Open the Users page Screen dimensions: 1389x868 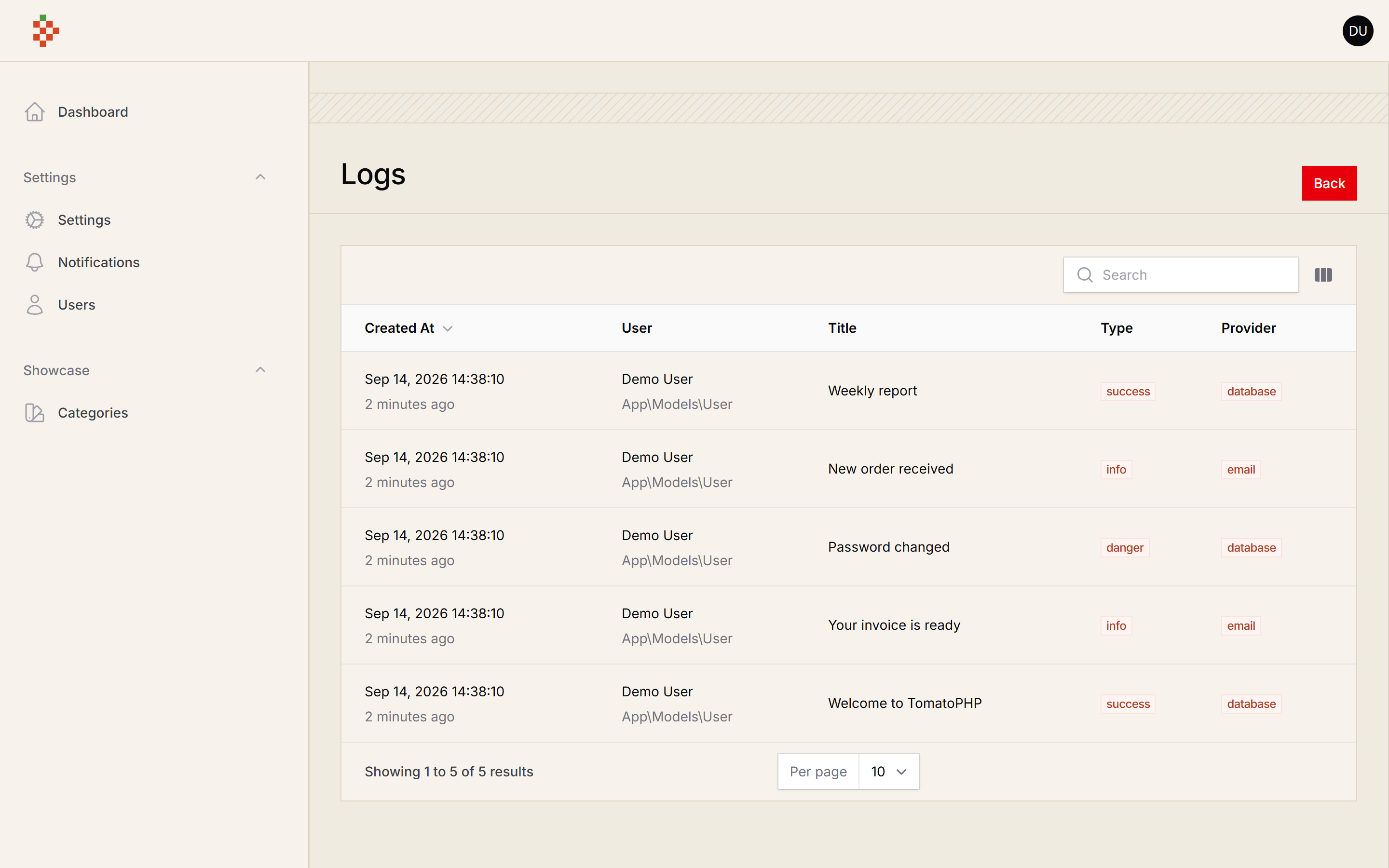76,305
